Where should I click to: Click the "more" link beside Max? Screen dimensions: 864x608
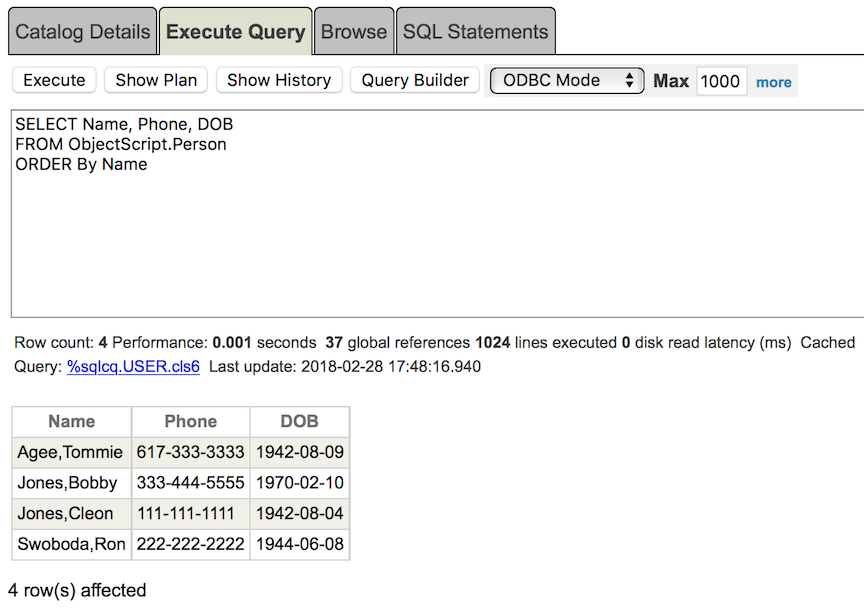point(772,81)
